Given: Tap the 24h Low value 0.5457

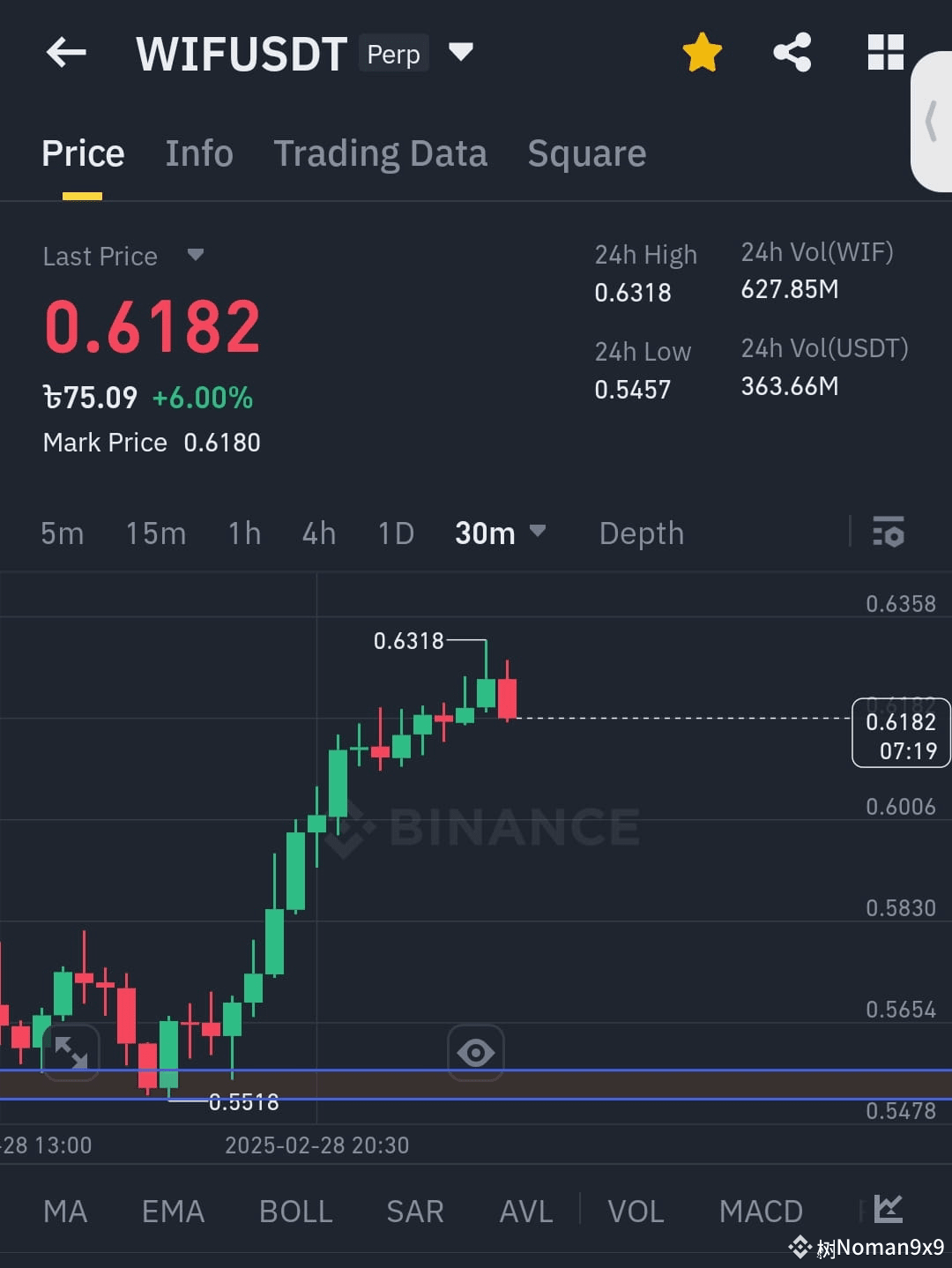Looking at the screenshot, I should point(633,390).
